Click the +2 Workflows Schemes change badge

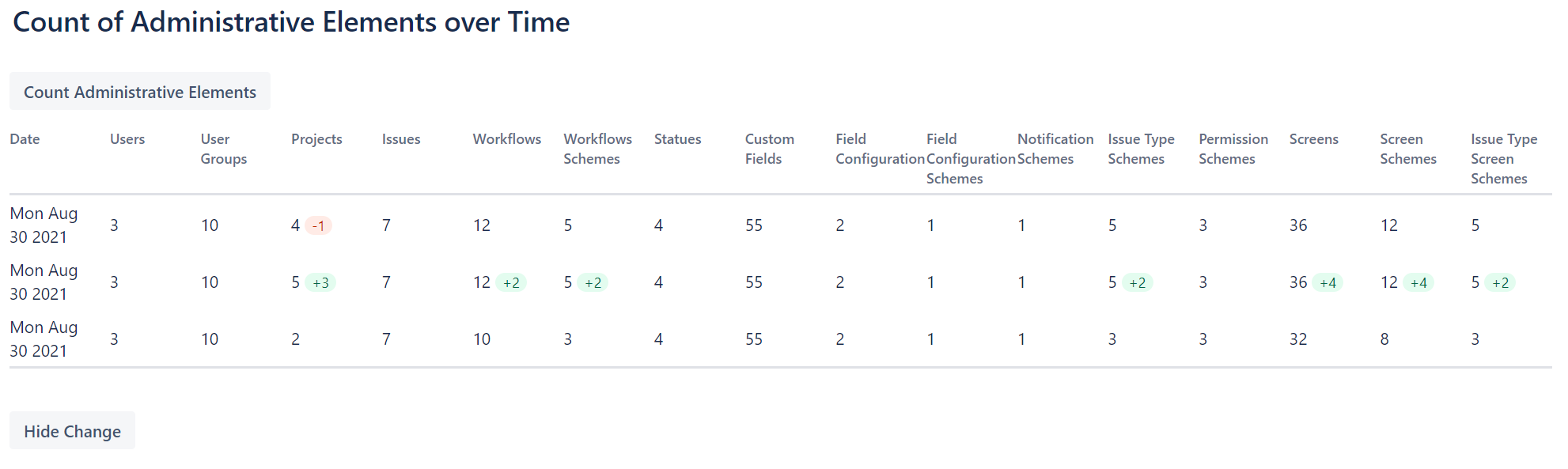point(593,282)
